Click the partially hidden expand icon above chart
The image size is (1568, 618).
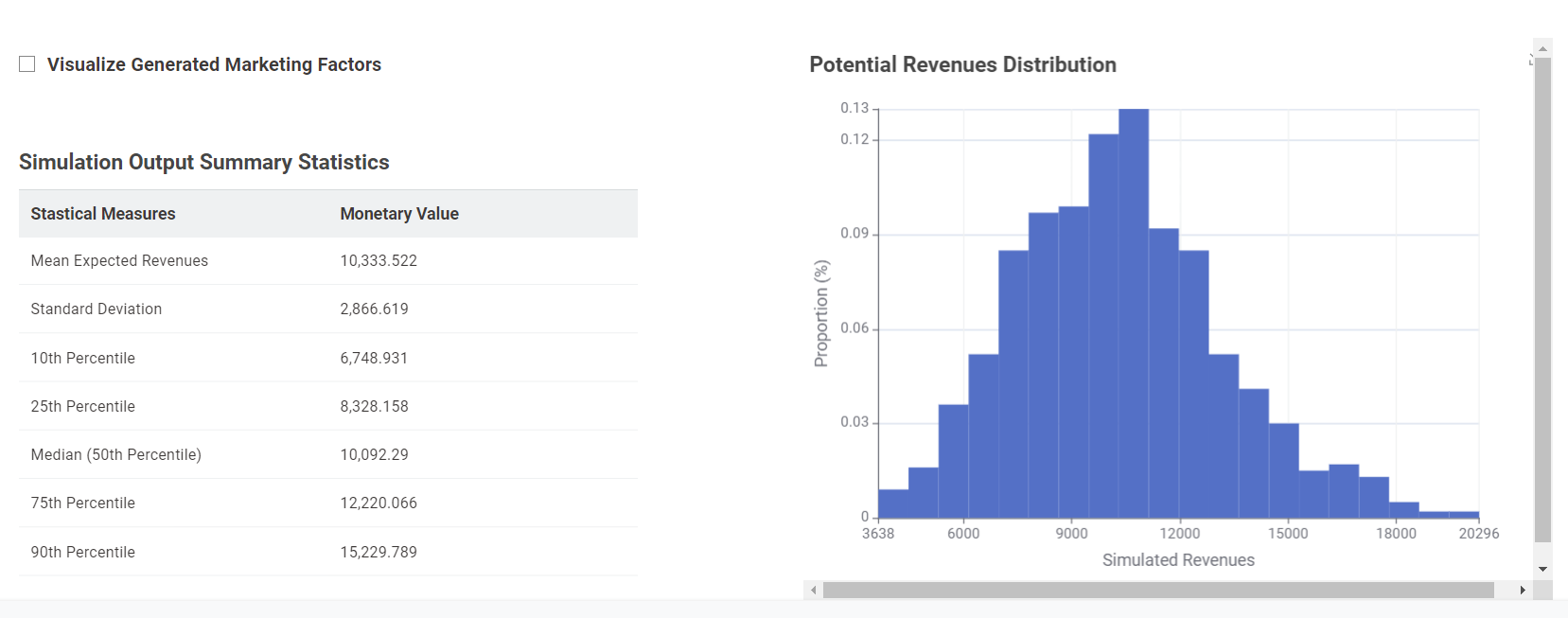1530,60
